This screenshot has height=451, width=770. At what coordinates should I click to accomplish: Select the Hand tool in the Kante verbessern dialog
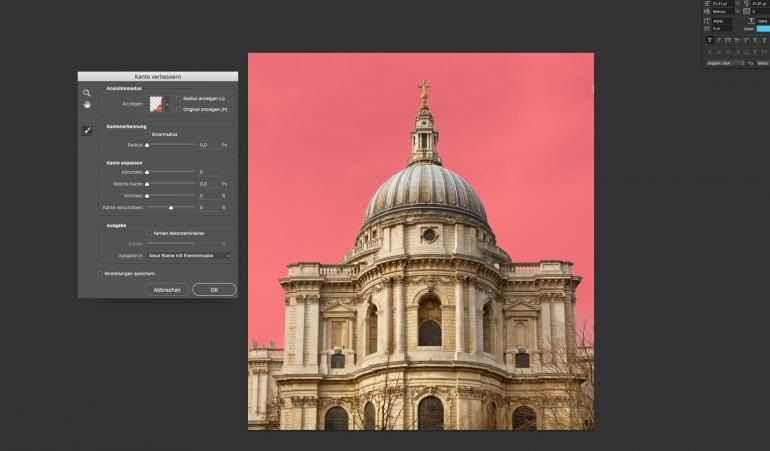pos(87,105)
